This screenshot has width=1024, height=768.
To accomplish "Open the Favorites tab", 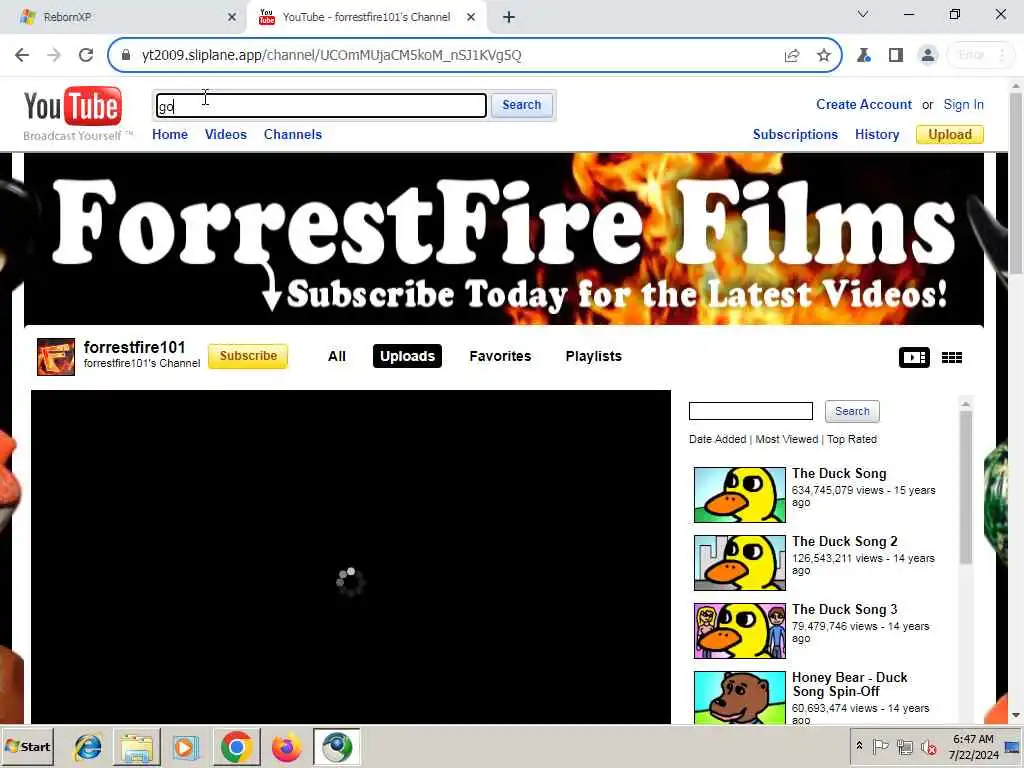I will [x=500, y=356].
